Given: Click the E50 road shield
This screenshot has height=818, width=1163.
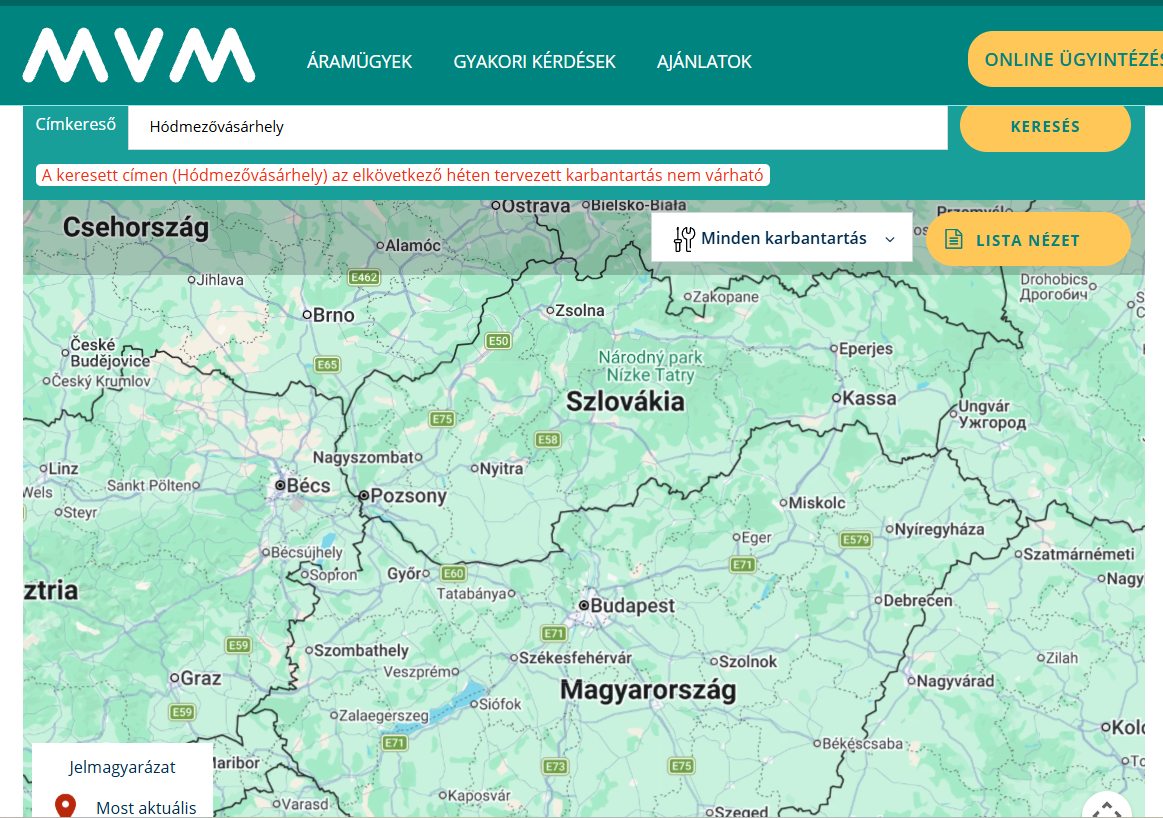Looking at the screenshot, I should (x=498, y=341).
